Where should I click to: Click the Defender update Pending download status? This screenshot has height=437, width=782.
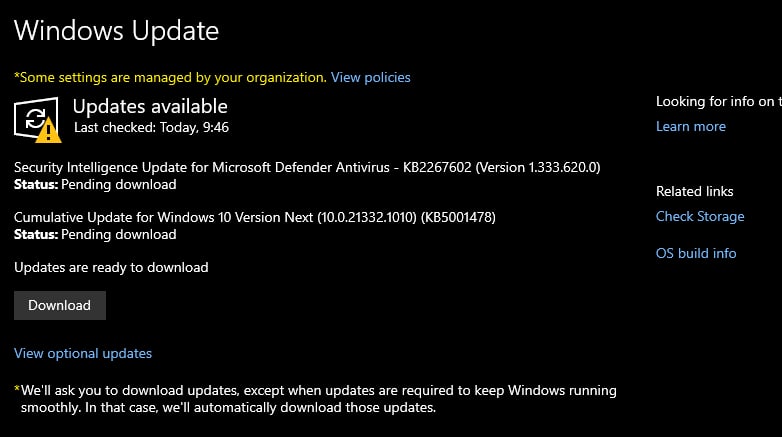click(x=95, y=185)
